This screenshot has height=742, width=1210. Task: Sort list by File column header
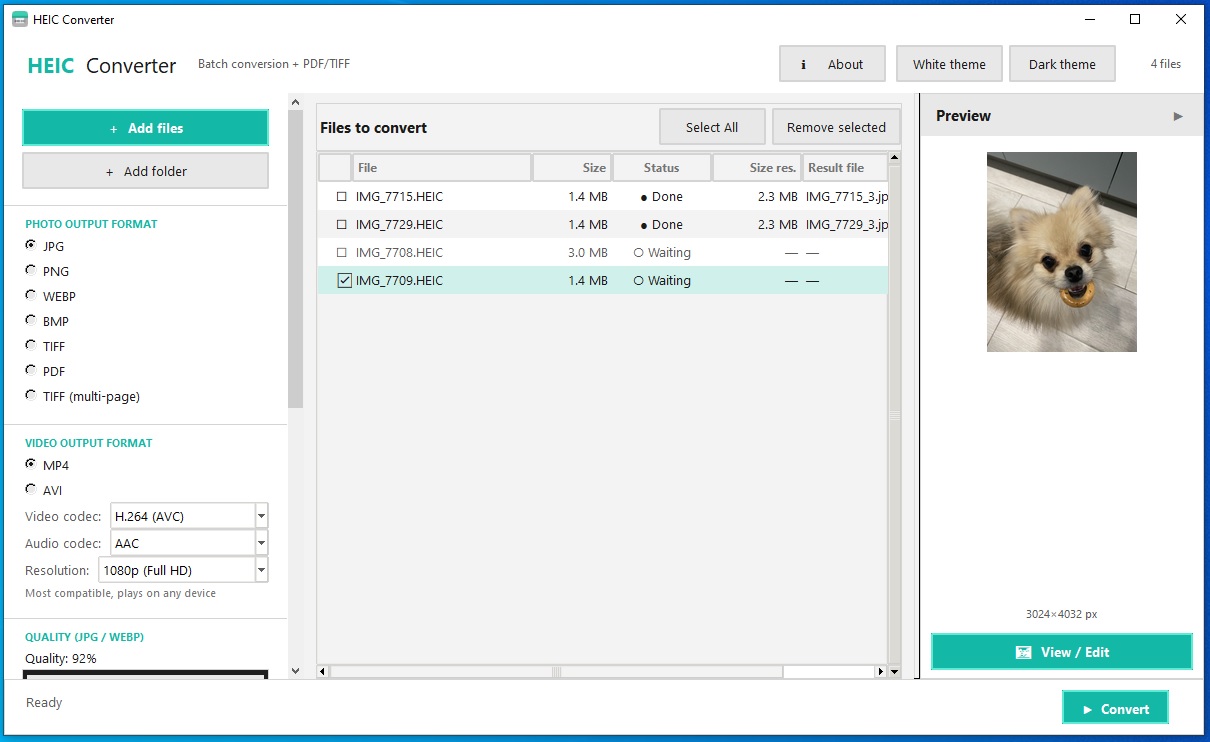click(x=442, y=168)
